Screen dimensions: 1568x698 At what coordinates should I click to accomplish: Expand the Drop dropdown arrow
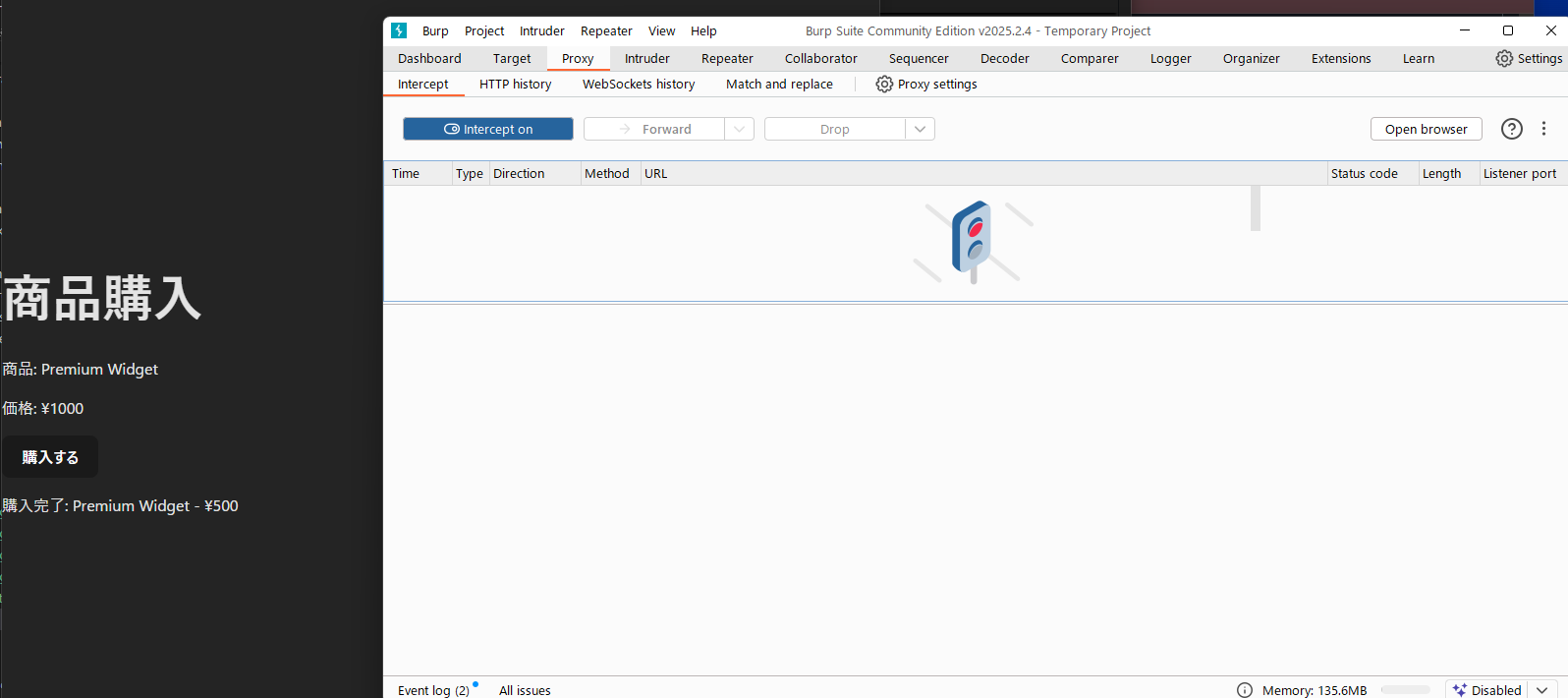pos(921,129)
